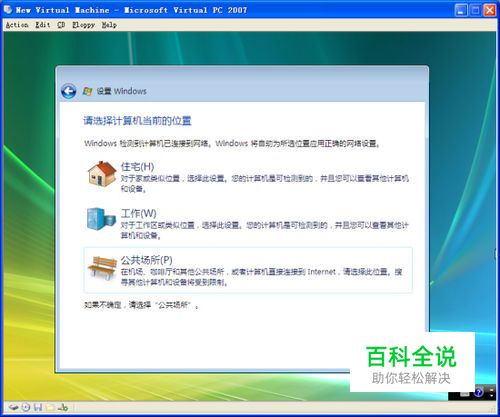Choose the 公共场所(P) public place option
The width and height of the screenshot is (500, 417).
coord(248,270)
